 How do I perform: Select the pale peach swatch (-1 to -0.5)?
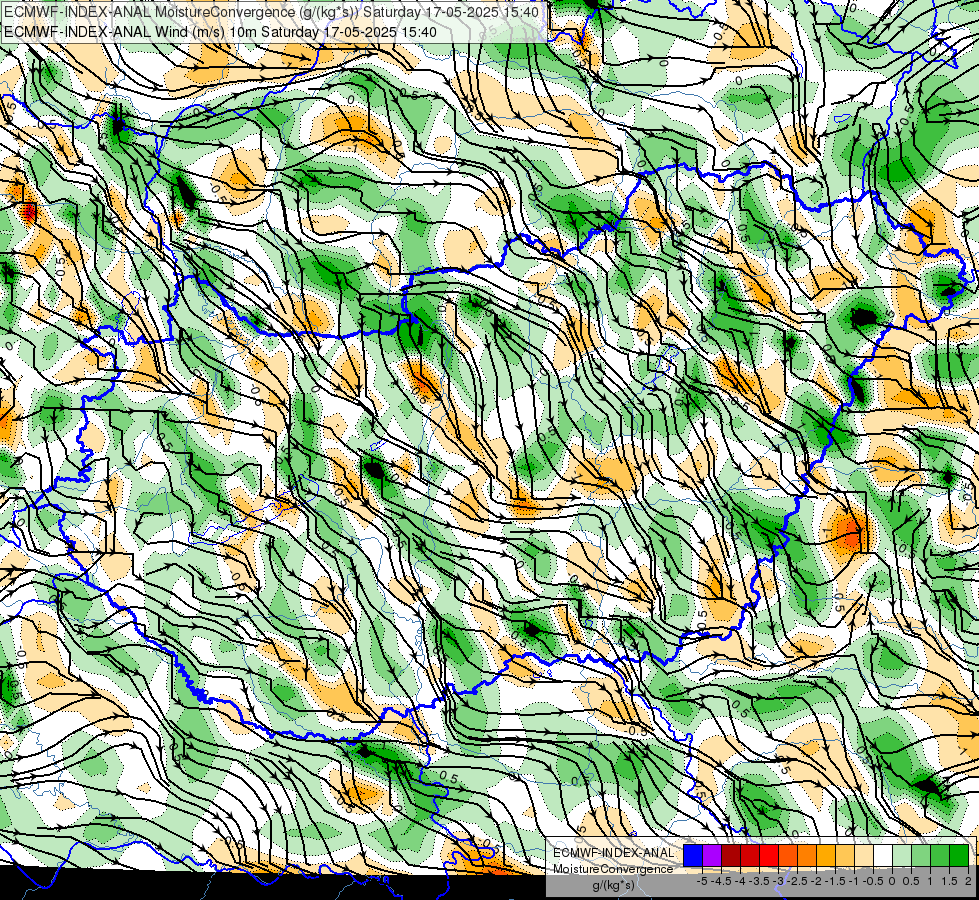point(864,855)
